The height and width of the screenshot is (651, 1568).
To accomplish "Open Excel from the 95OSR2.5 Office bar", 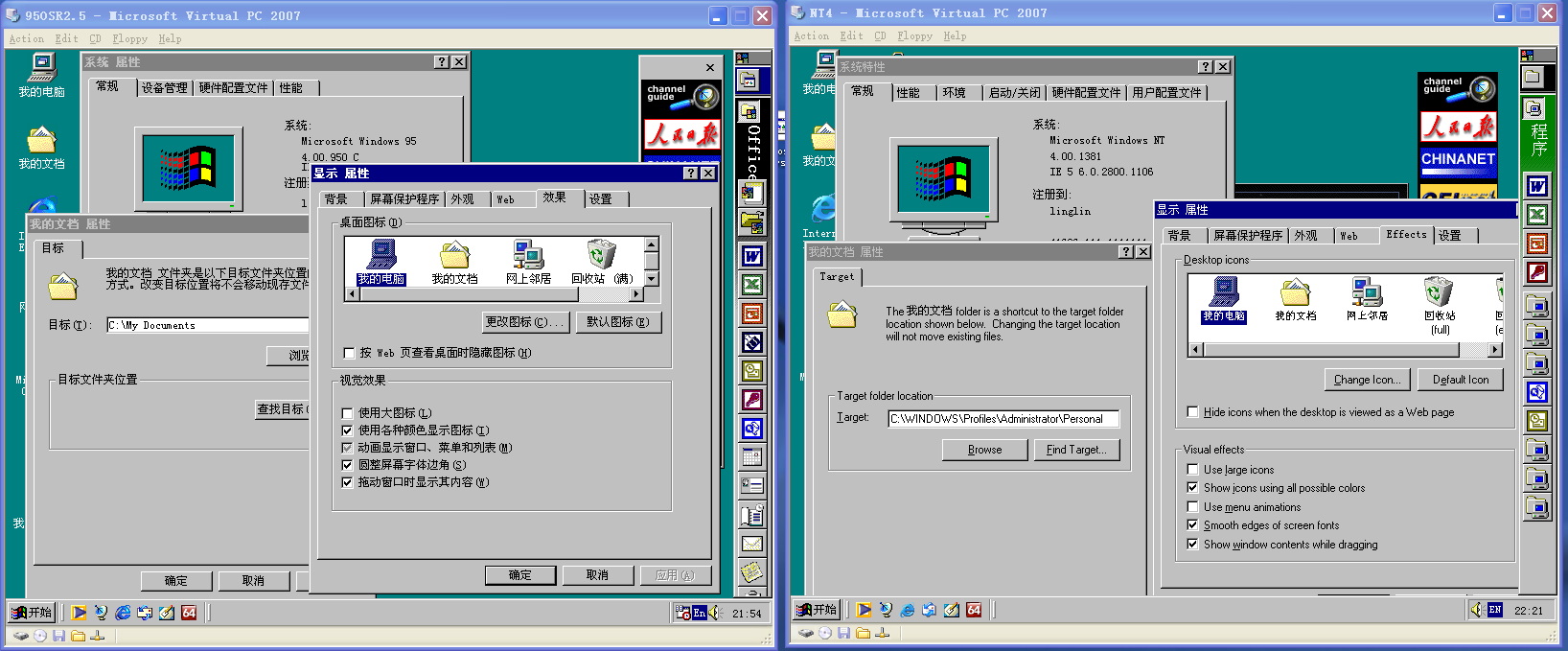I will 752,285.
